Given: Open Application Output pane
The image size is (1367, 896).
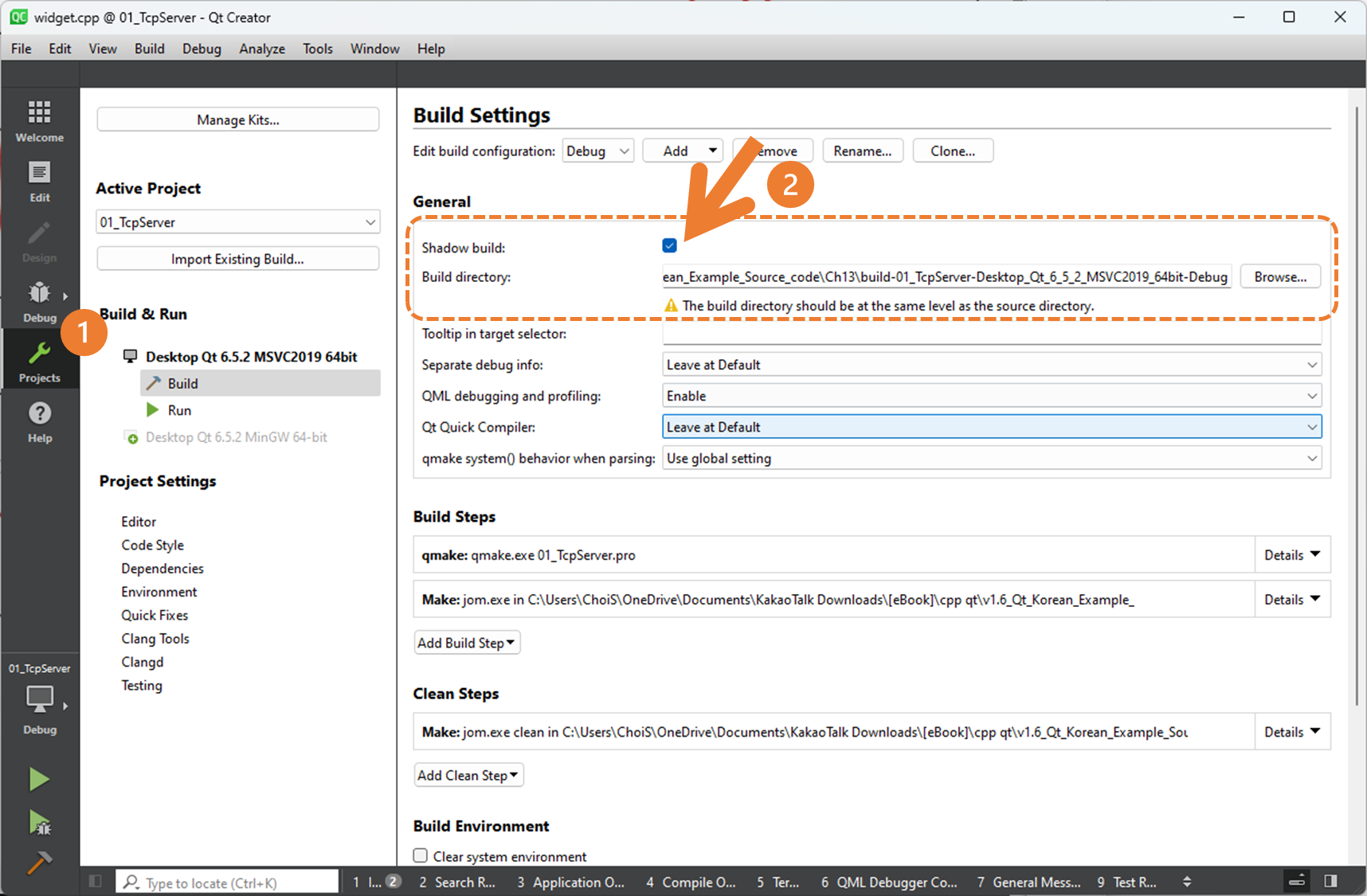Looking at the screenshot, I should pyautogui.click(x=570, y=882).
